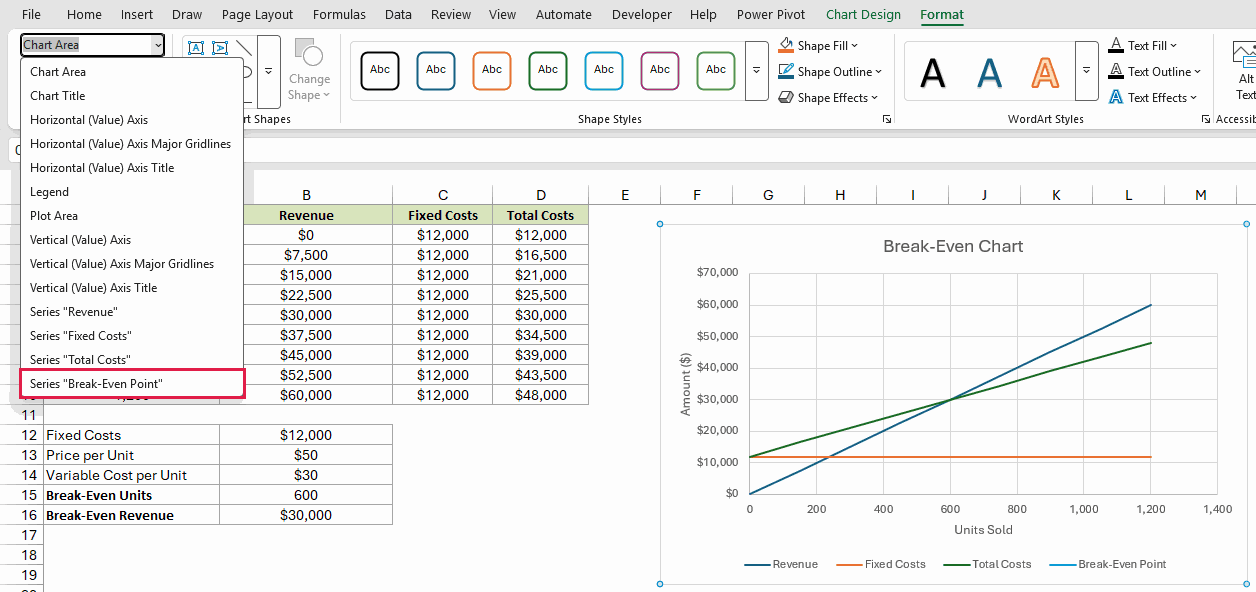The height and width of the screenshot is (592, 1256).
Task: Open the Page Layout ribbon tab
Action: tap(257, 14)
